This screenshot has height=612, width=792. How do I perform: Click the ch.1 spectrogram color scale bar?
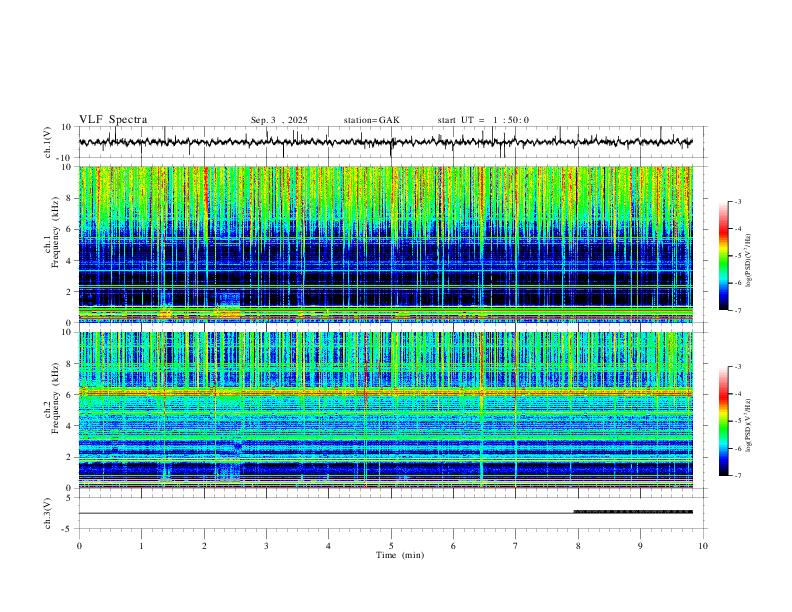click(723, 256)
